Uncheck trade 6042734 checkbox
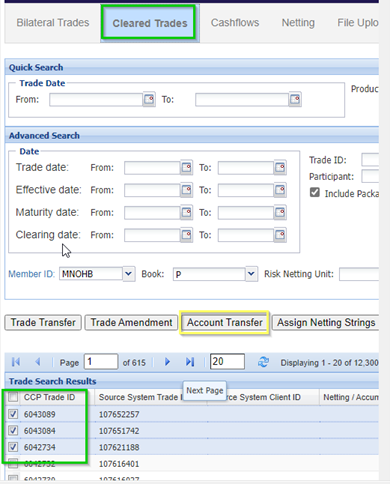The width and height of the screenshot is (390, 484). coord(13,447)
